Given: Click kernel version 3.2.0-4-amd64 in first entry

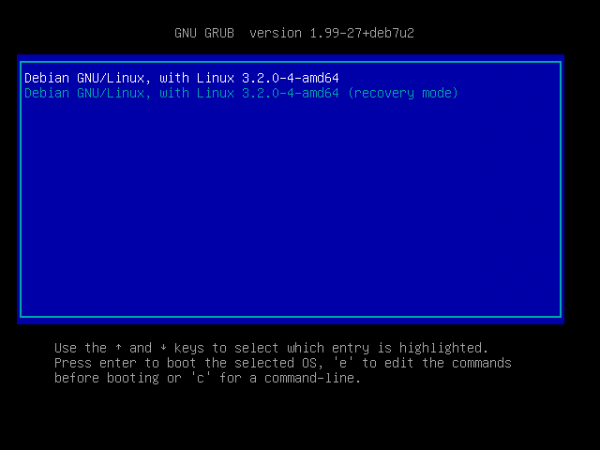Looking at the screenshot, I should [290, 78].
